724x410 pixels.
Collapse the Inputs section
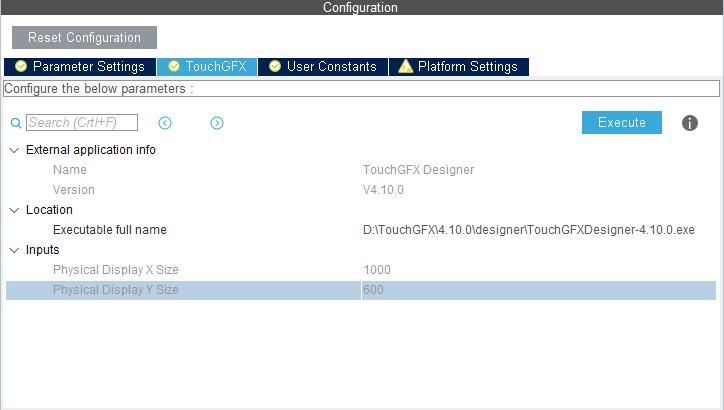pos(14,250)
